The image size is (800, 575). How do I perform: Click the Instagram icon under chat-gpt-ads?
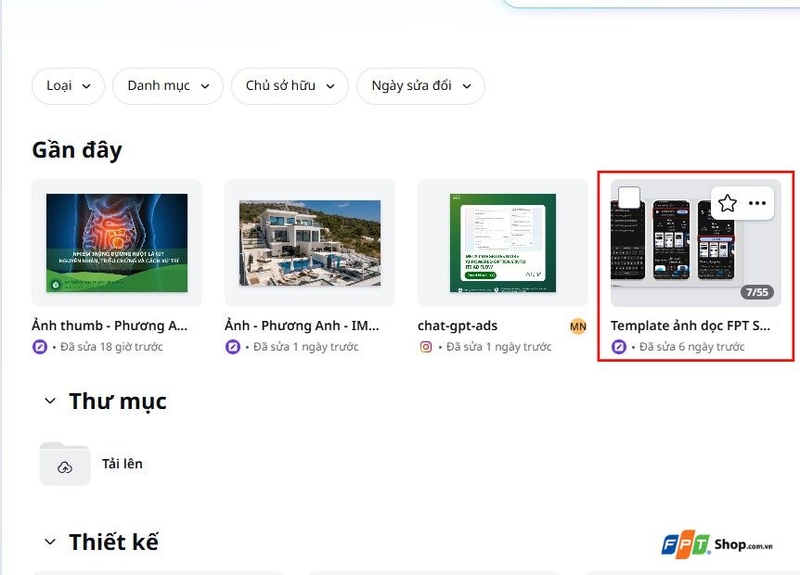click(426, 347)
